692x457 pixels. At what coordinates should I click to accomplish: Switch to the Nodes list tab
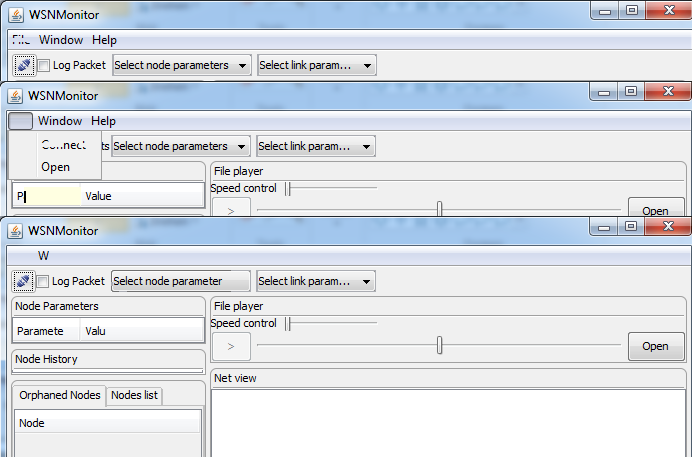pos(134,395)
